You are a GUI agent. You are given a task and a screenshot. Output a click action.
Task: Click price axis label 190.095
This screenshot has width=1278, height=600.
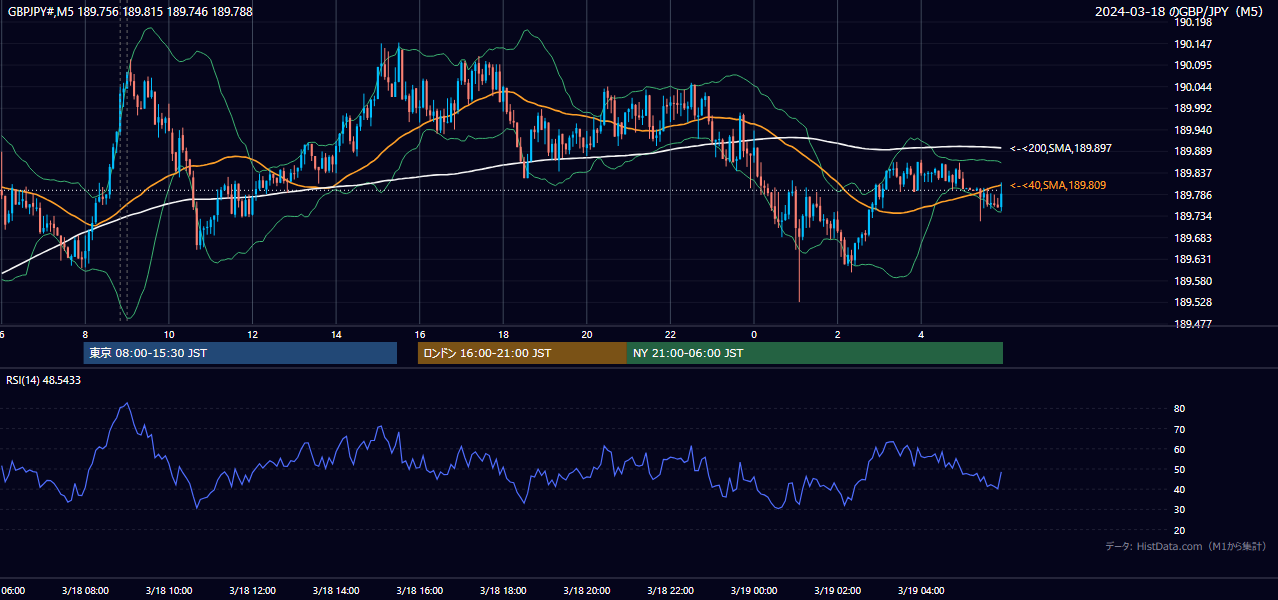coord(1194,65)
